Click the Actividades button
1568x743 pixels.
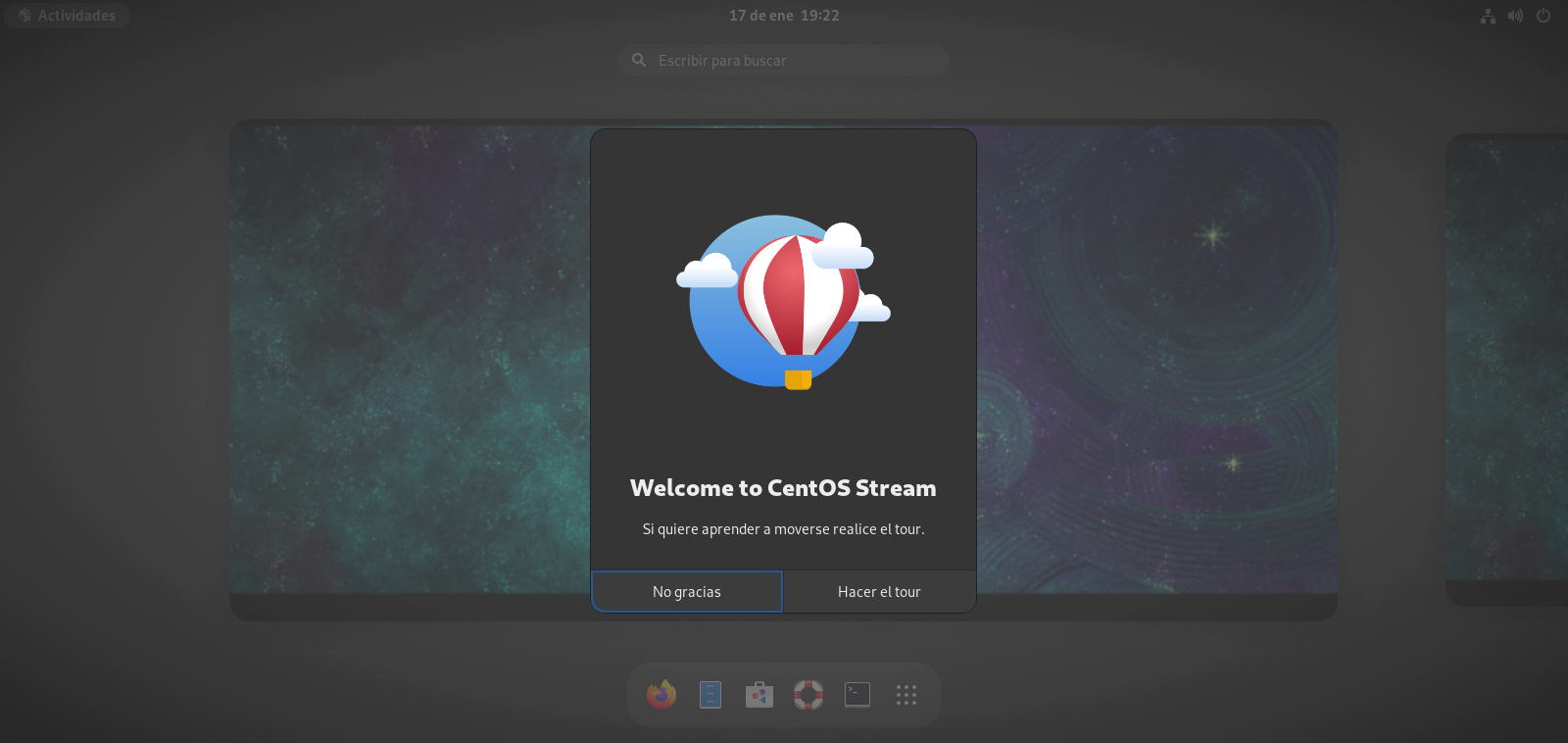pyautogui.click(x=67, y=16)
